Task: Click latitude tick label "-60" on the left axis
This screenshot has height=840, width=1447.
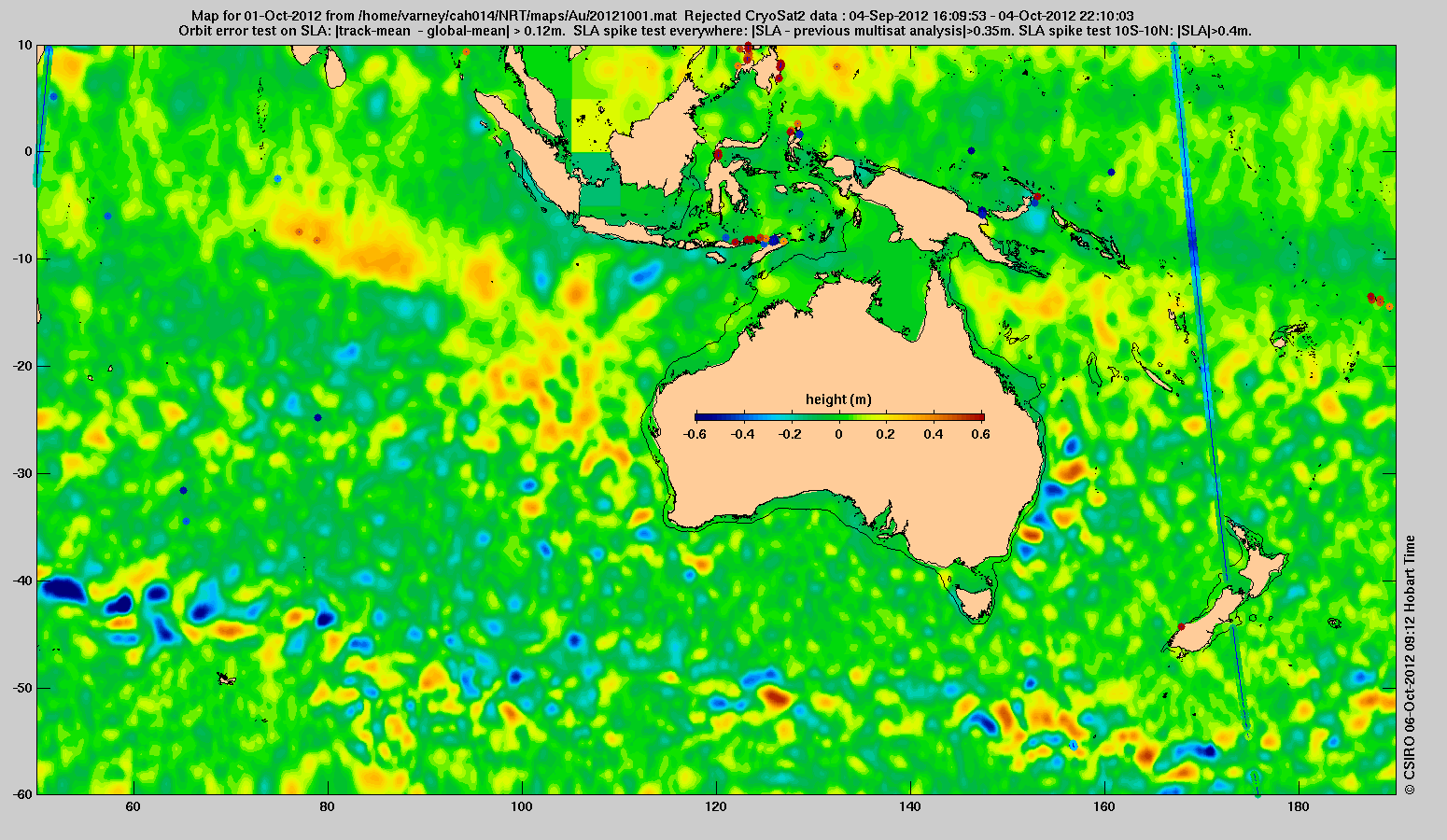Action: pos(21,794)
